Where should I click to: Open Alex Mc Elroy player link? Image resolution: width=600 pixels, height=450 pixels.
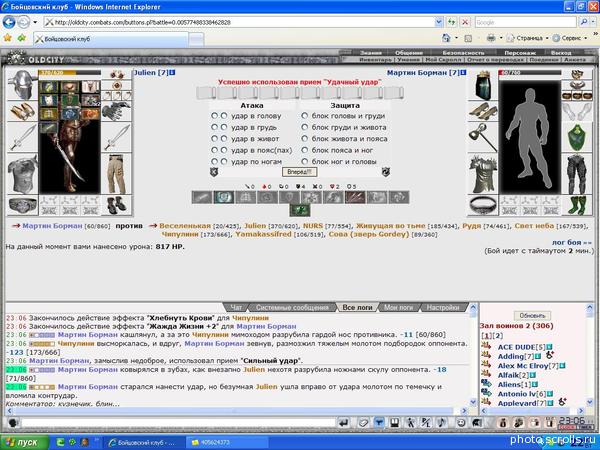523,365
